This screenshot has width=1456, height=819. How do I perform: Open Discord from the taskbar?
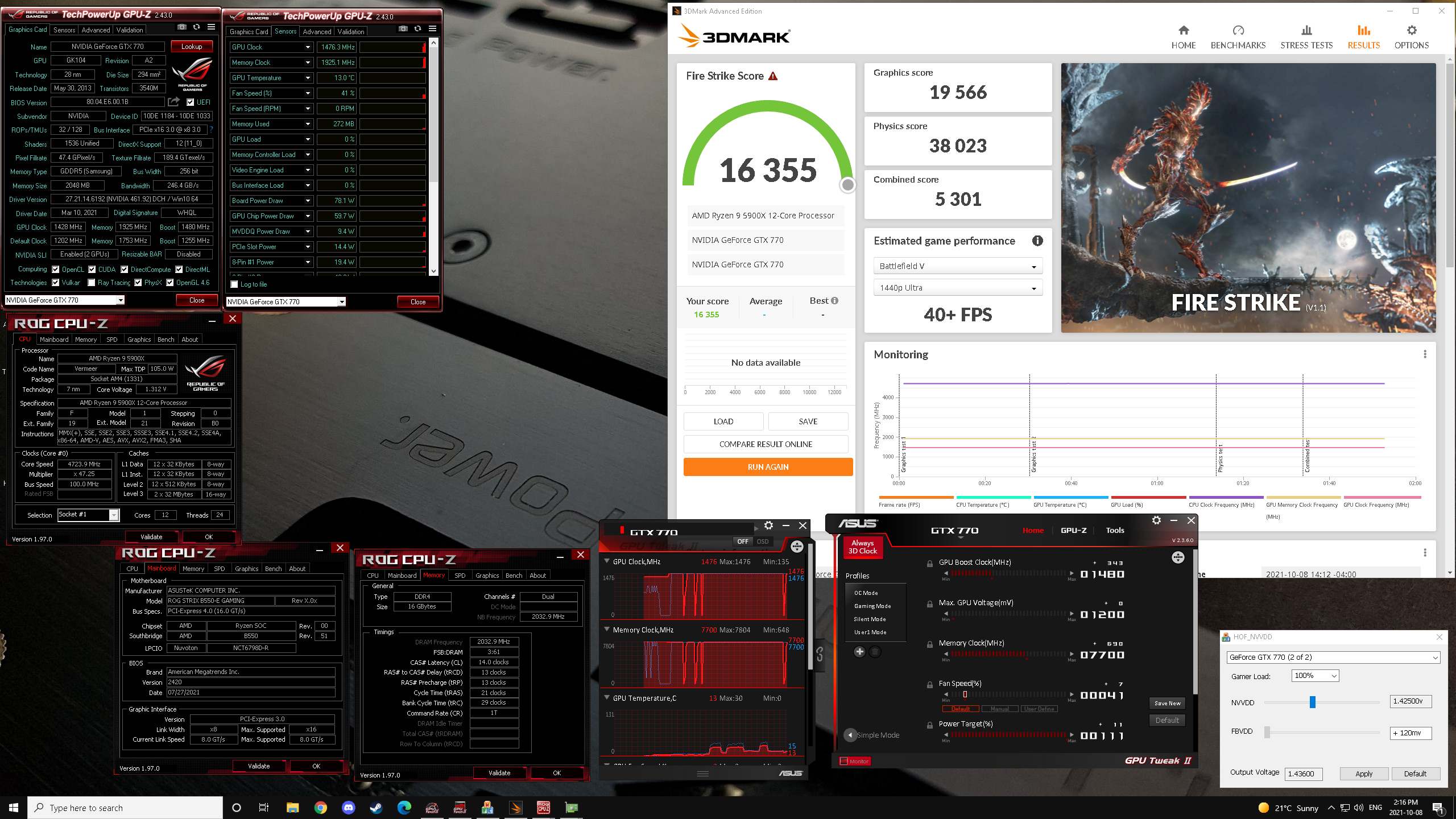pyautogui.click(x=349, y=808)
